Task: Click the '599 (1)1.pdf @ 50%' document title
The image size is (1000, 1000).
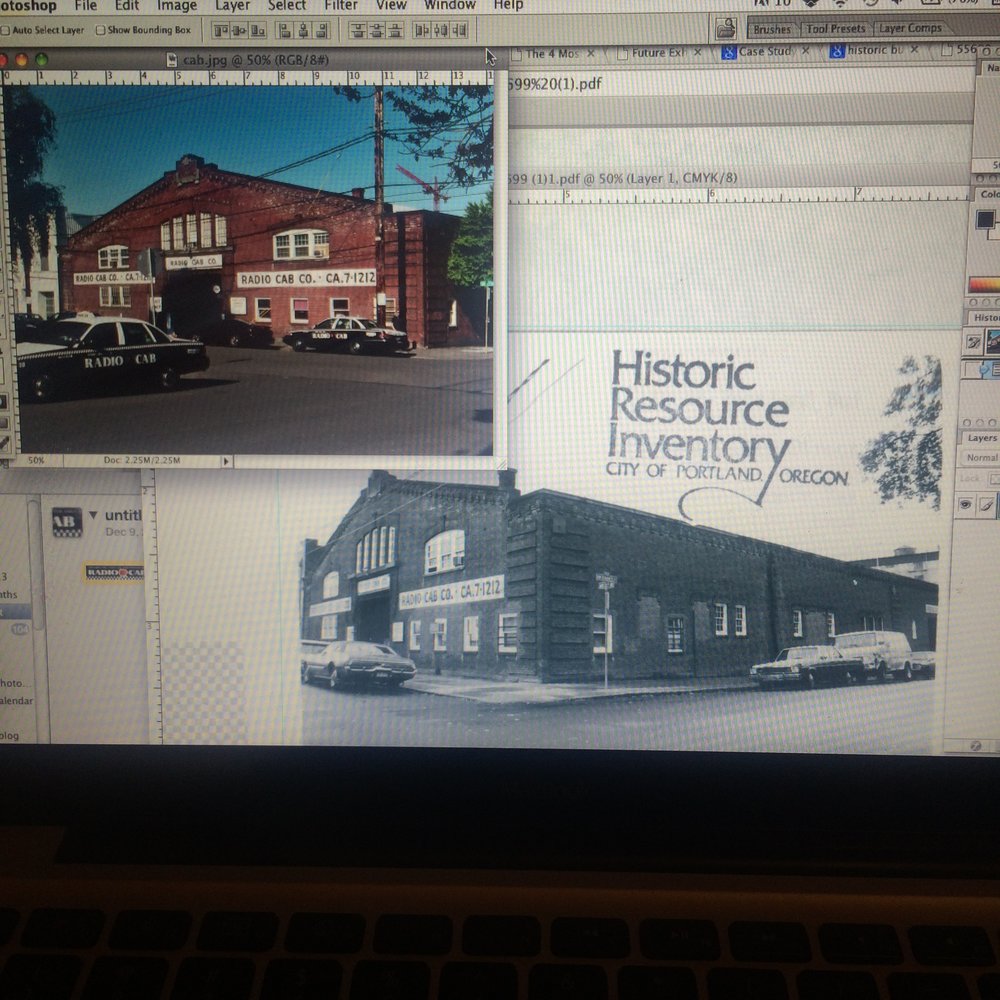Action: coord(623,178)
